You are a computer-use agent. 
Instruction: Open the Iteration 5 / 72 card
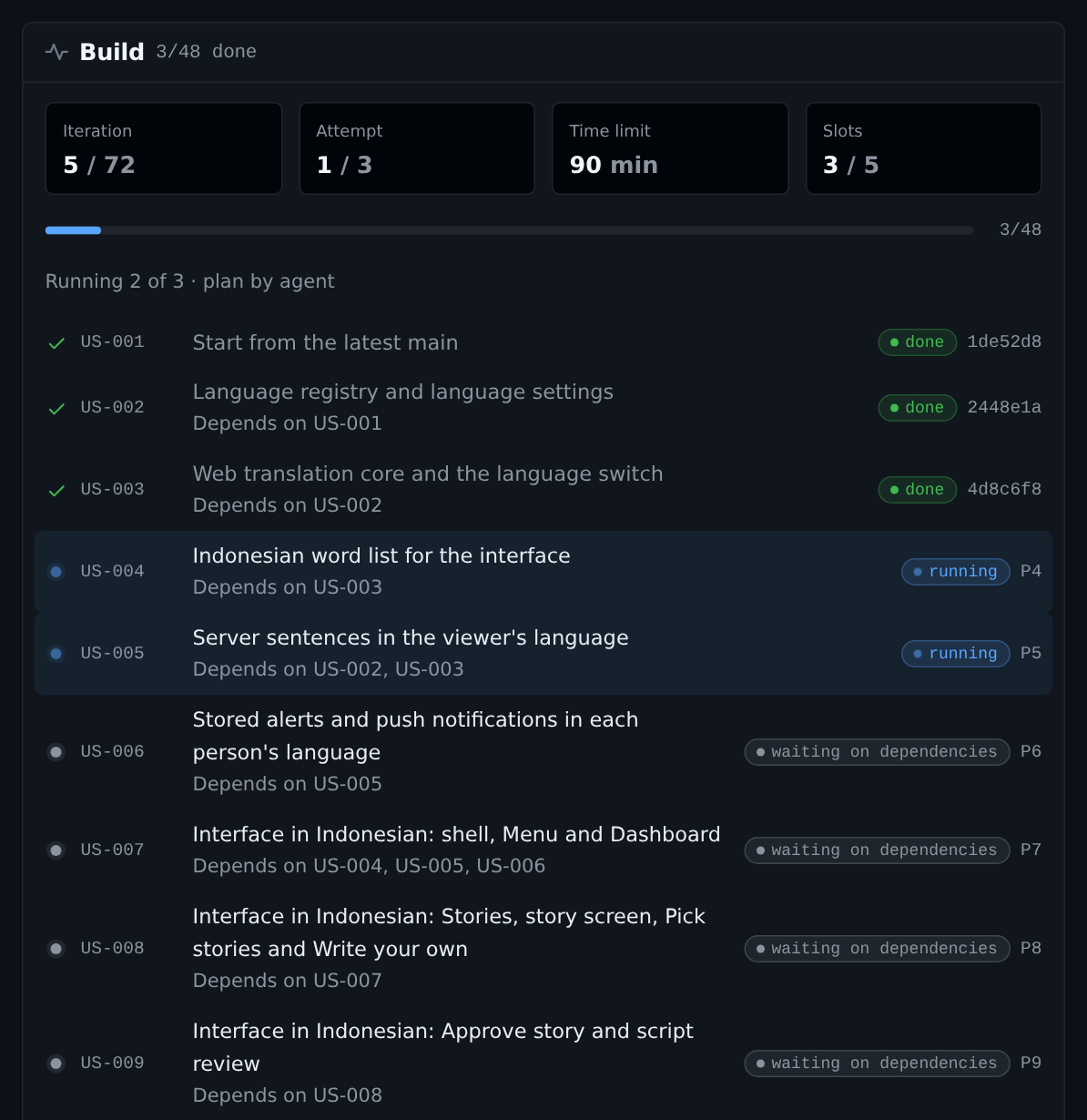164,148
